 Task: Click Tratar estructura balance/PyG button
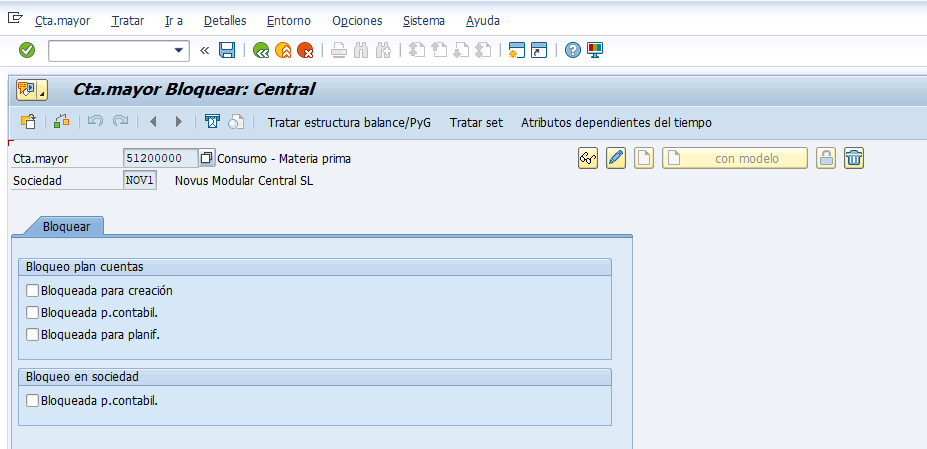point(349,122)
